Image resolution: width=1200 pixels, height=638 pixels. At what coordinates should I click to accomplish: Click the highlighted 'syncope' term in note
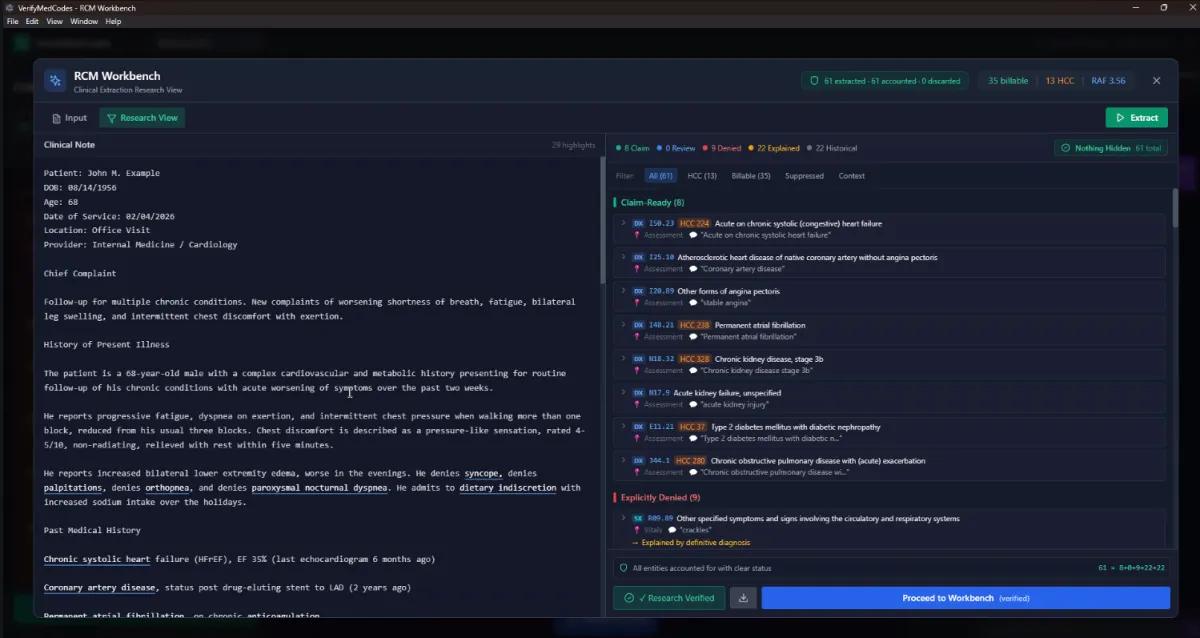[x=483, y=473]
